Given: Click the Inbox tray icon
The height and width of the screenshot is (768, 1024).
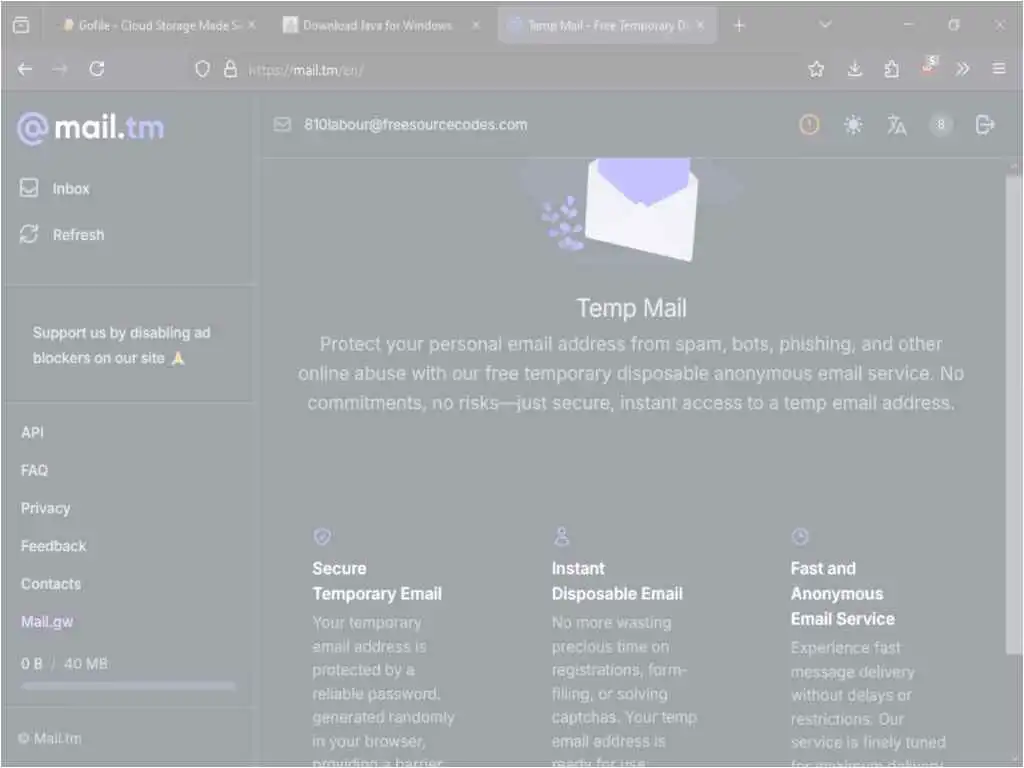Looking at the screenshot, I should click(29, 188).
